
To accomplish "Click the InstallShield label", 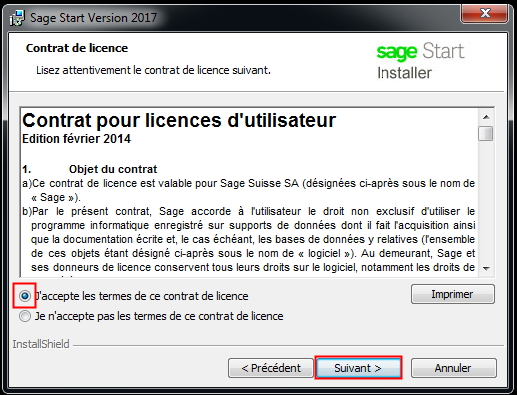I will (x=41, y=344).
